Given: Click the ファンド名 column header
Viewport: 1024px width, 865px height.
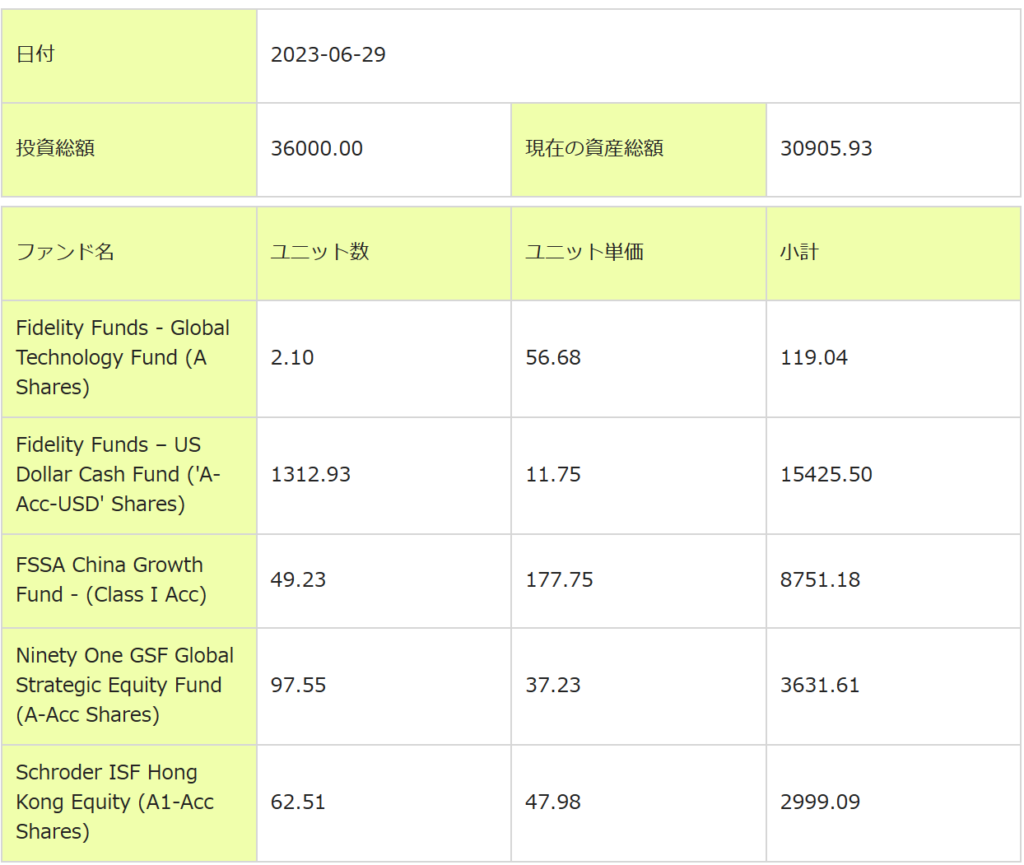Looking at the screenshot, I should [x=65, y=252].
